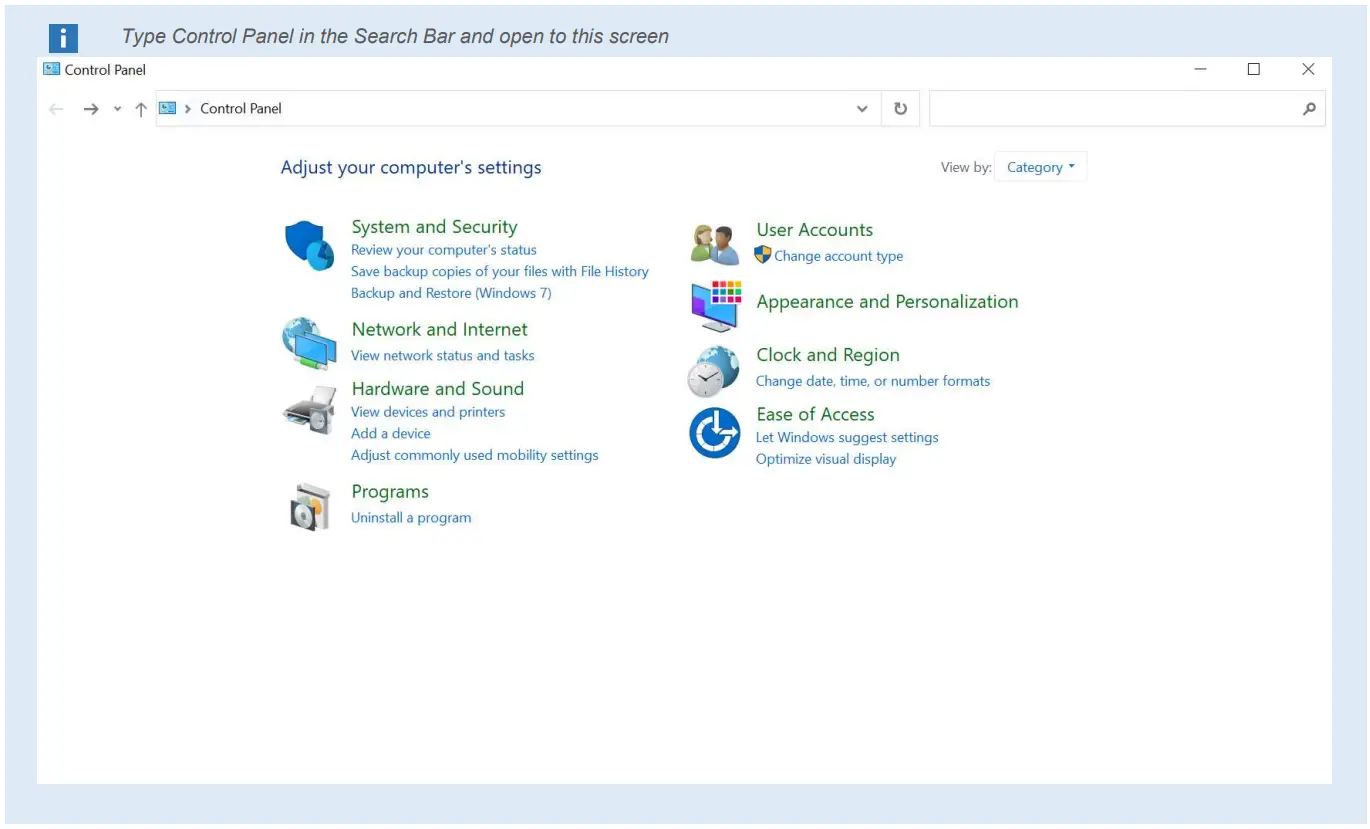This screenshot has width=1370, height=829.
Task: Expand the address bar history dropdown
Action: point(862,109)
